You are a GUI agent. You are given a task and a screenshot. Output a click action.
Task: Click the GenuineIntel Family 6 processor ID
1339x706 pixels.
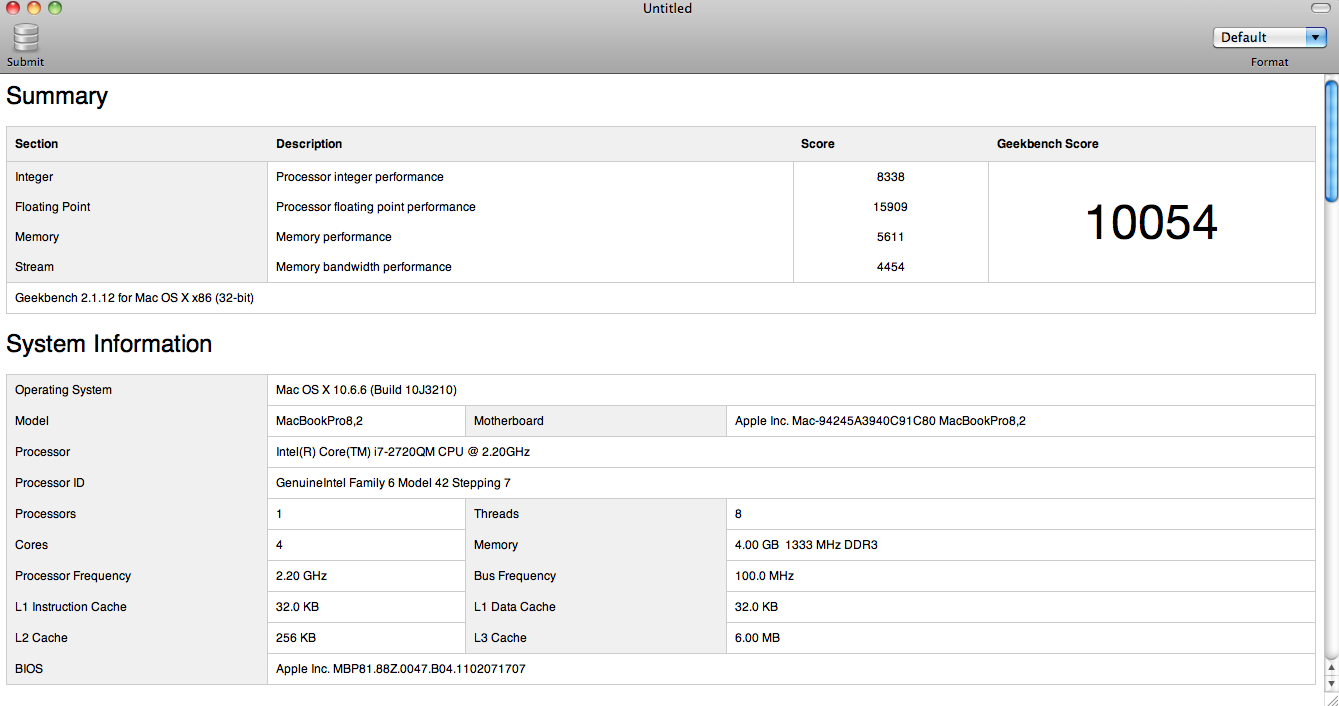393,483
